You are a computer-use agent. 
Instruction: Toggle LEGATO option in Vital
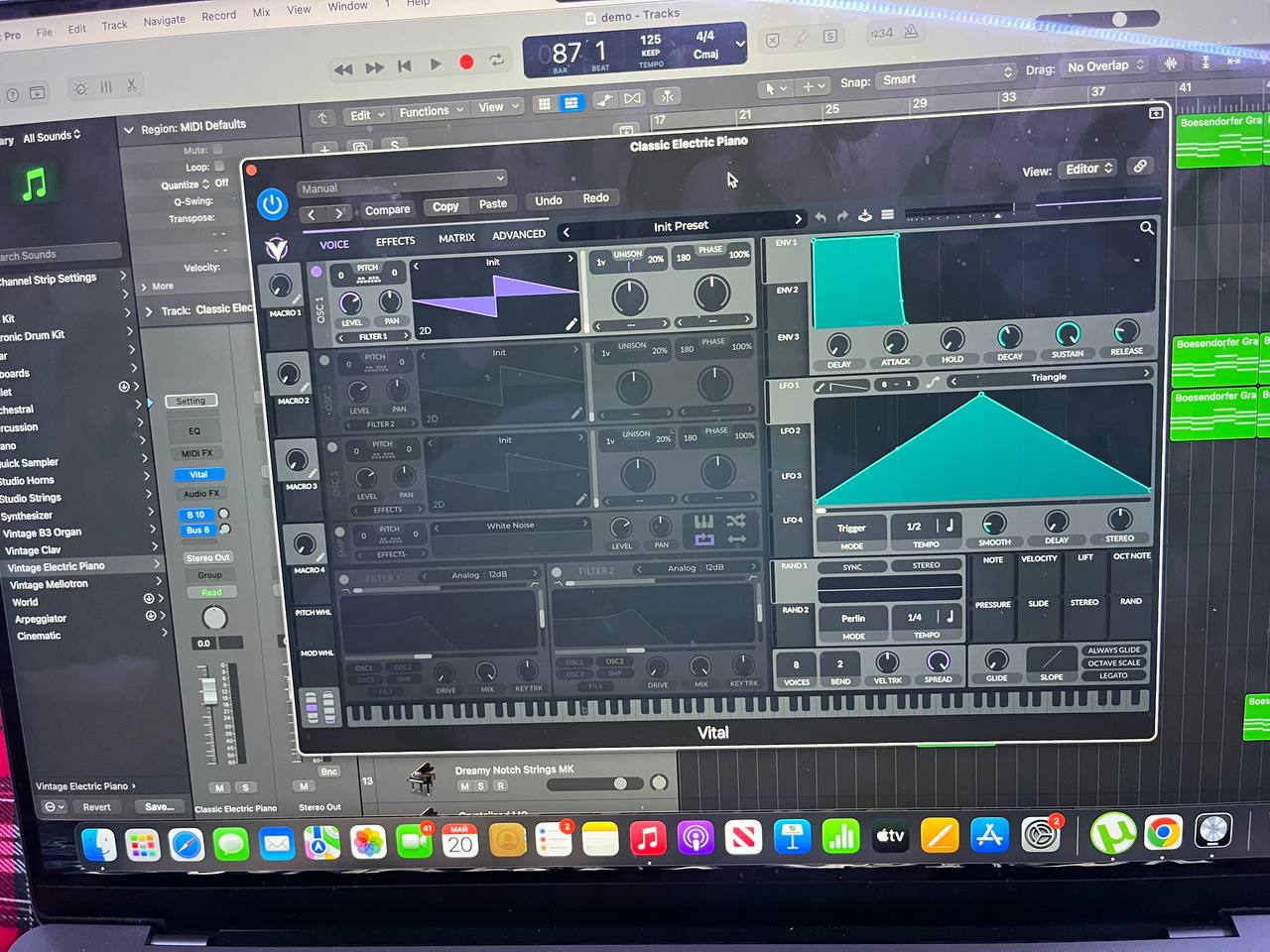tap(1113, 676)
